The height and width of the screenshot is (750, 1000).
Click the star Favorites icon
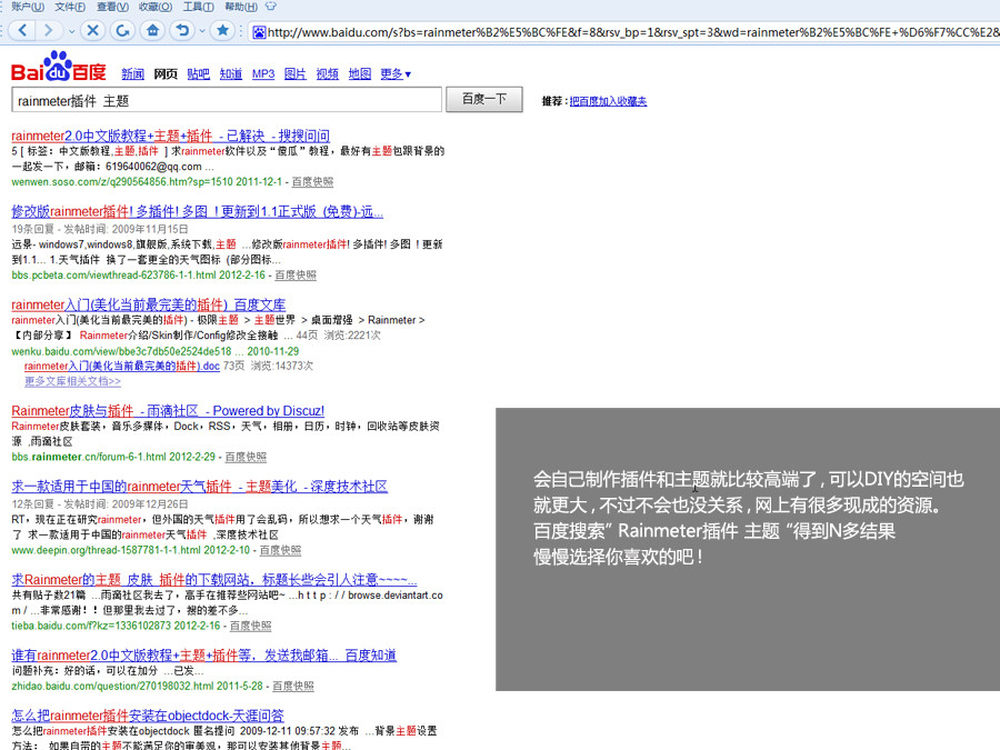pyautogui.click(x=222, y=30)
